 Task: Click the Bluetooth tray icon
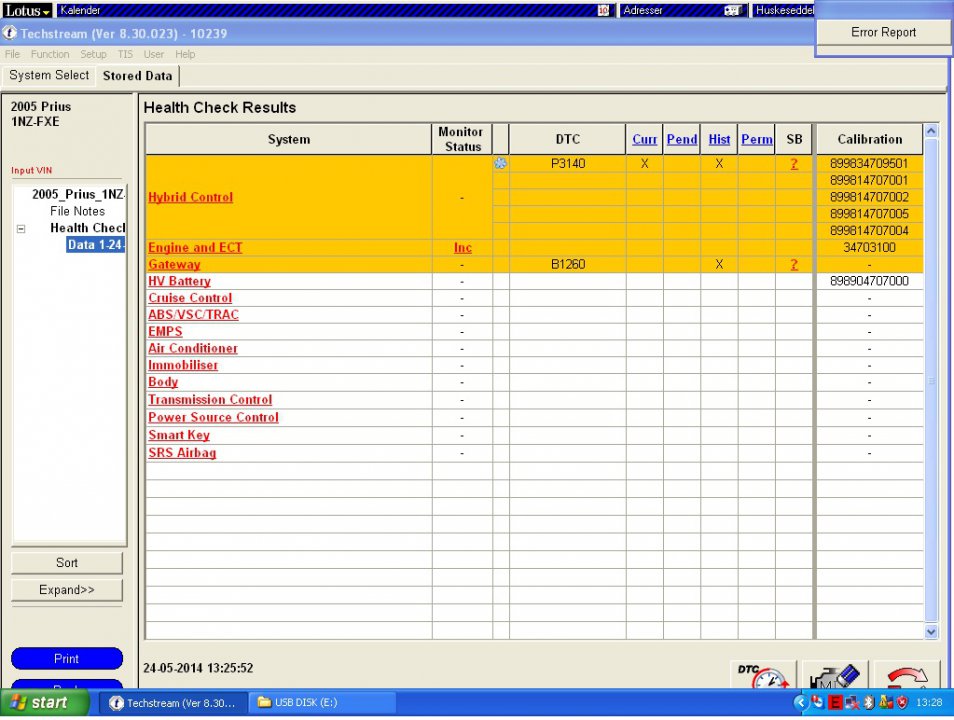(869, 703)
